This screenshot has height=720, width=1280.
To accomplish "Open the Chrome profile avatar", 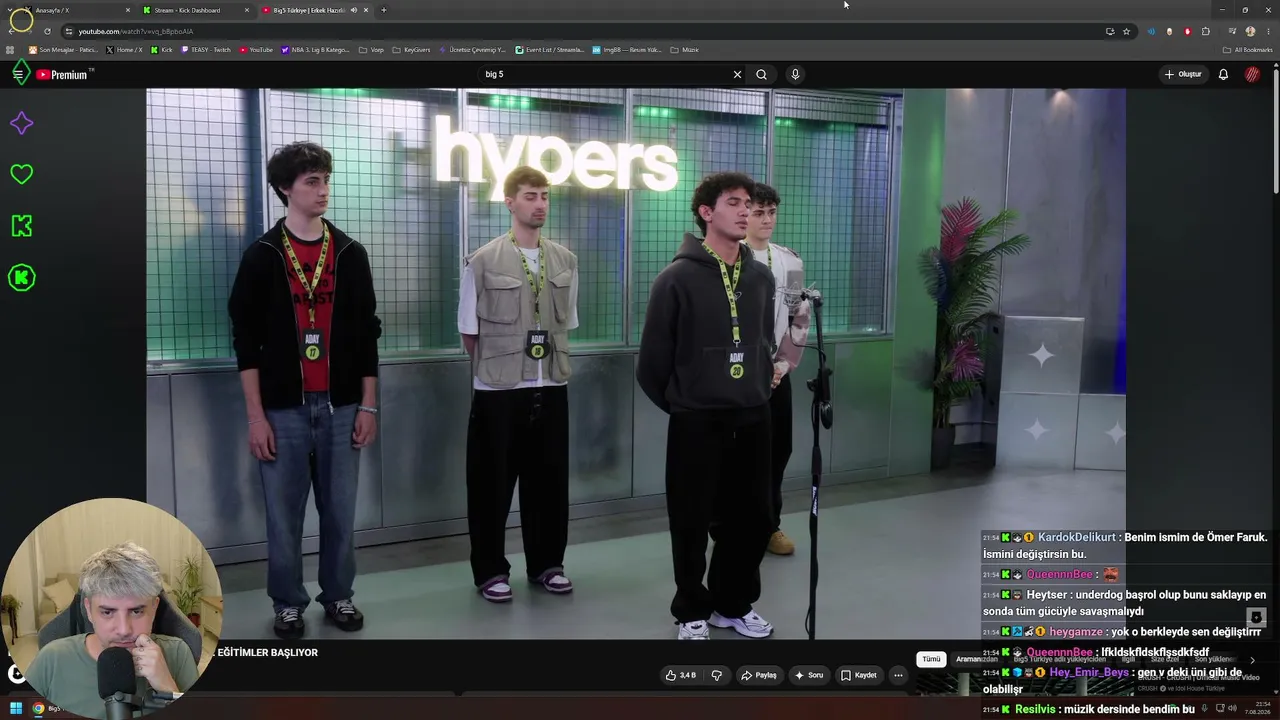I will (x=1250, y=31).
